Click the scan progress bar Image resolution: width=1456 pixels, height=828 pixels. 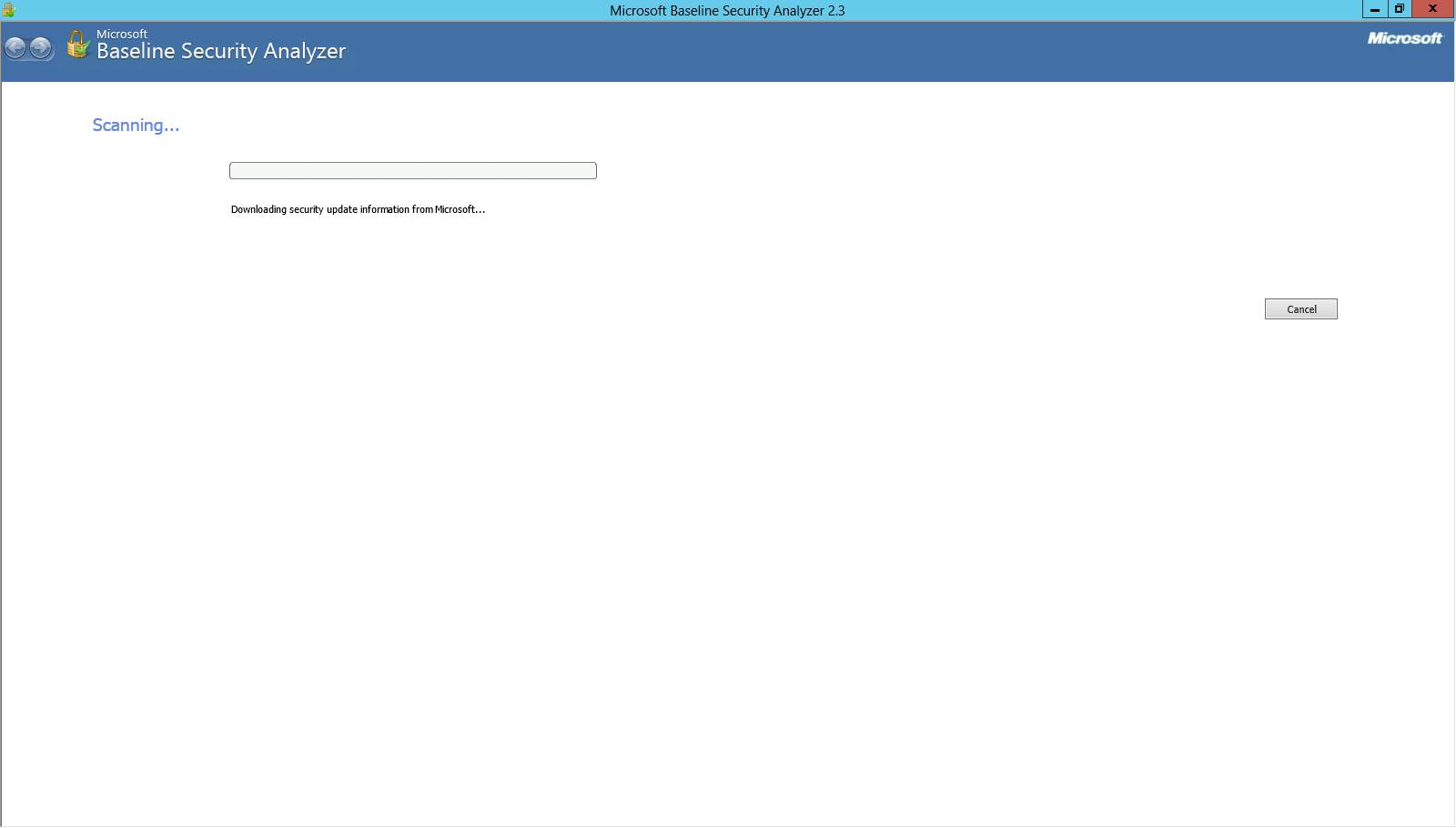click(413, 171)
